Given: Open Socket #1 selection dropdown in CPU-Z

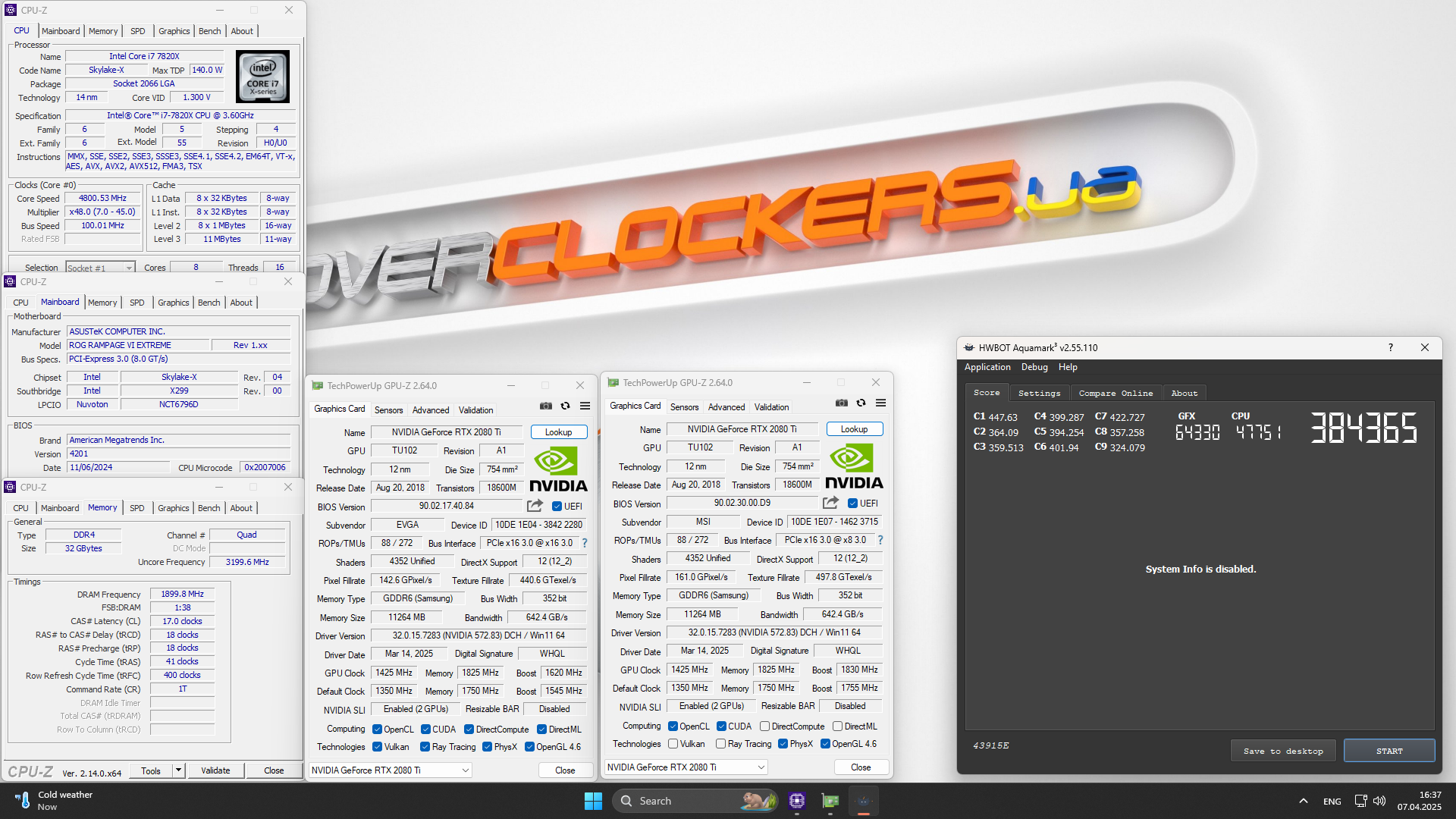Looking at the screenshot, I should tap(100, 268).
